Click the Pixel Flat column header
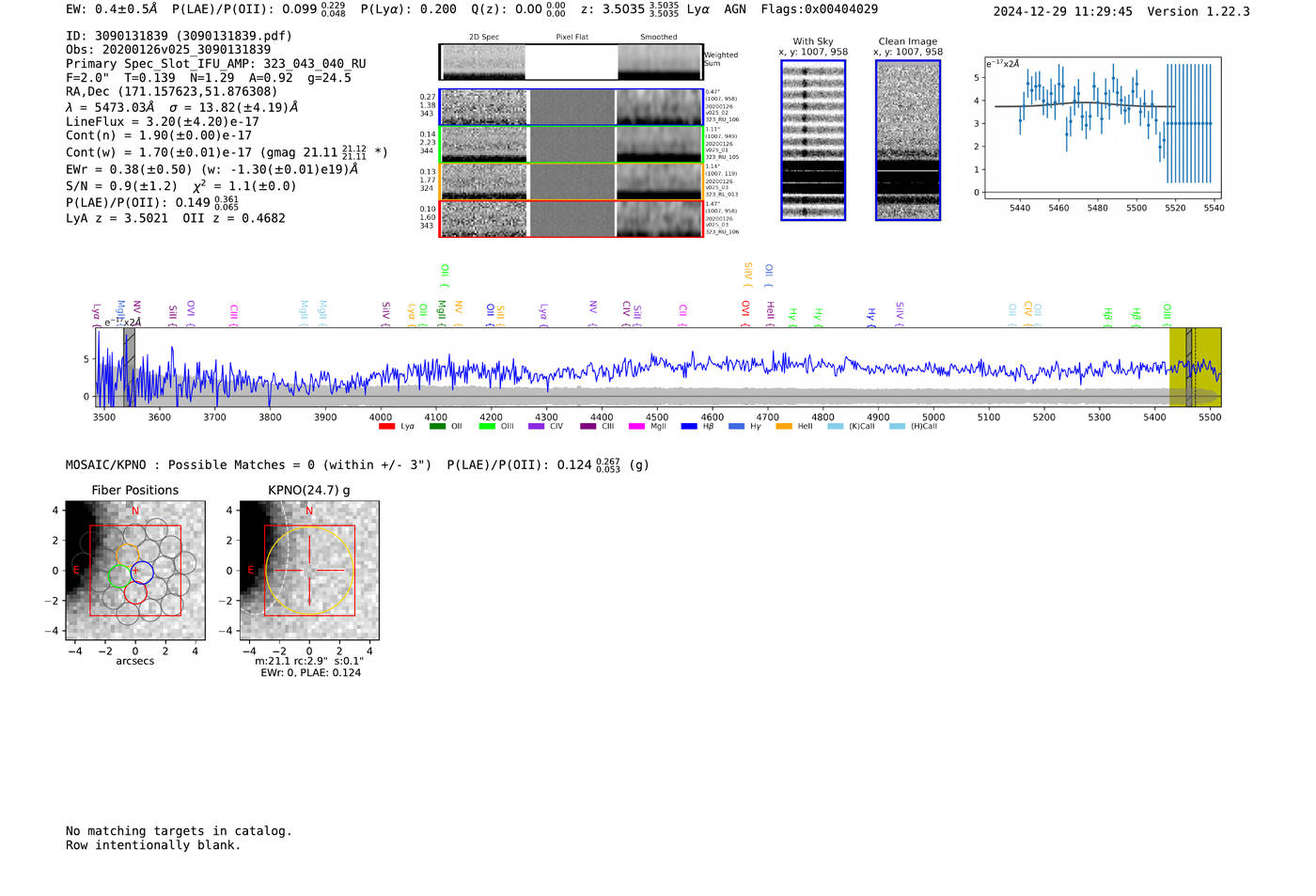1316x896 pixels. coord(572,38)
